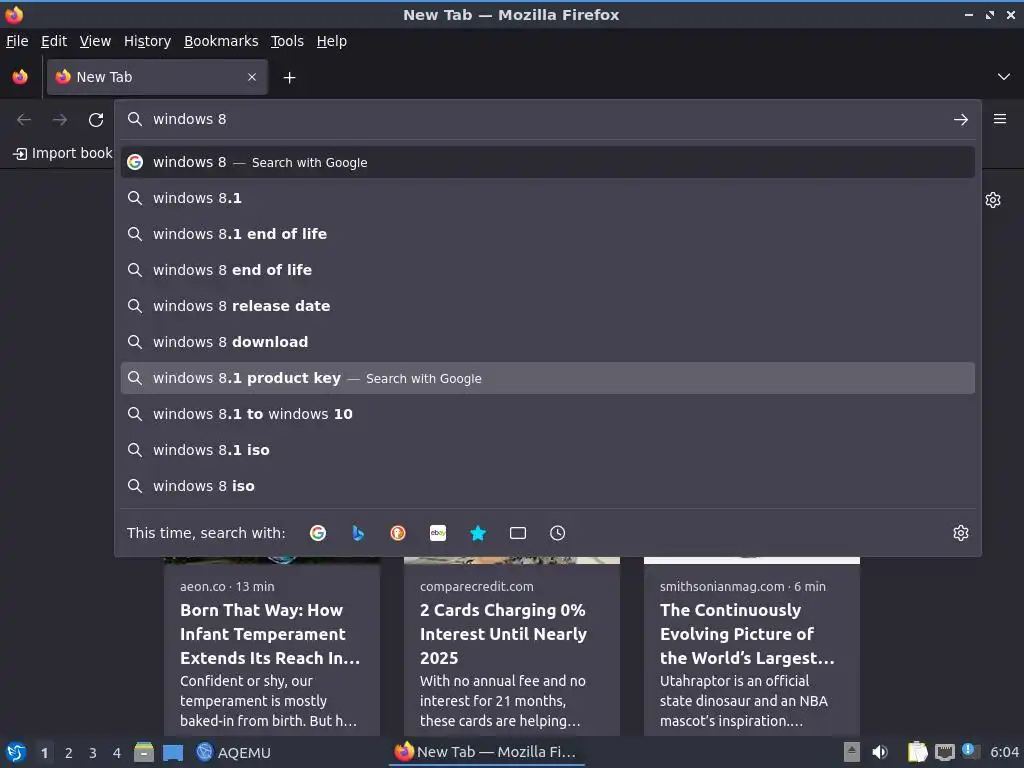This screenshot has width=1024, height=768.
Task: Select Bing one-off search engine icon
Action: click(x=358, y=533)
